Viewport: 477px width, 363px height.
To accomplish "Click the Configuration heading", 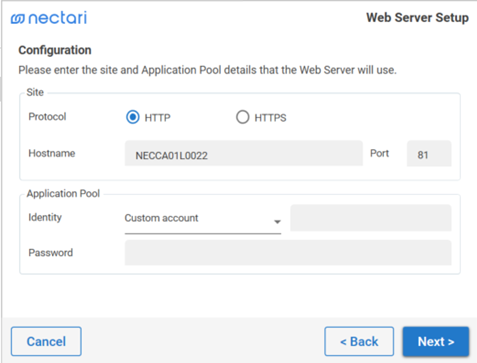I will tap(55, 50).
